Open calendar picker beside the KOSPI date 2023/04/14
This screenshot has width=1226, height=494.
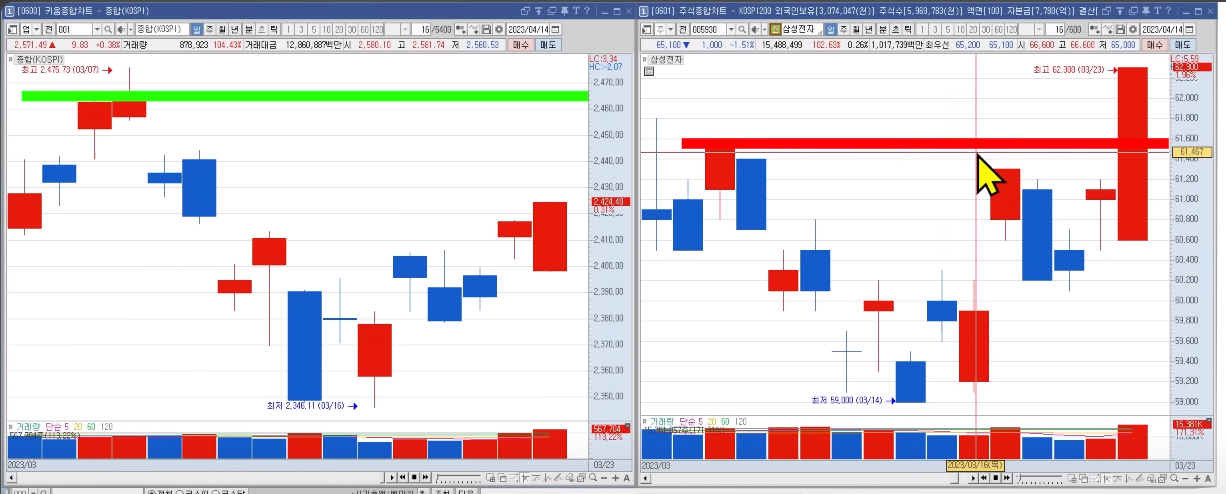555,29
